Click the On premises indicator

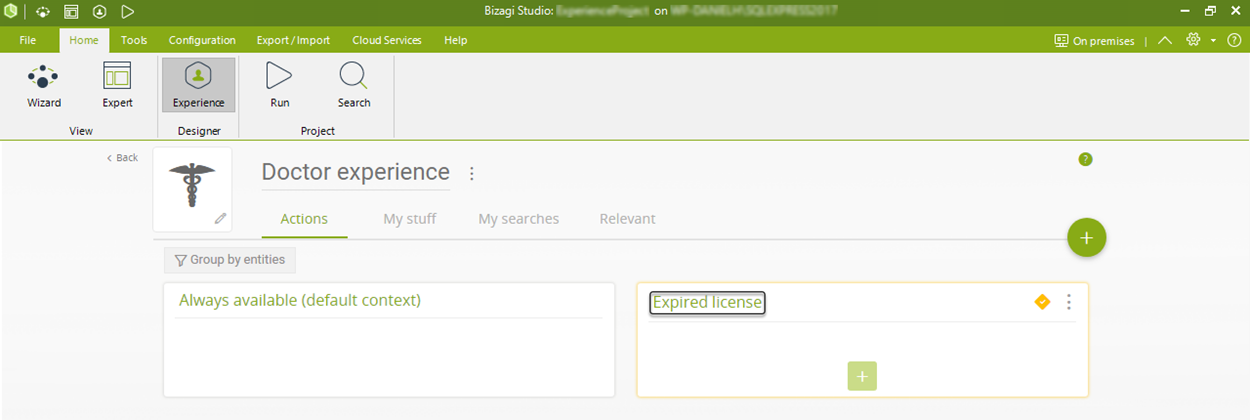click(x=1095, y=41)
